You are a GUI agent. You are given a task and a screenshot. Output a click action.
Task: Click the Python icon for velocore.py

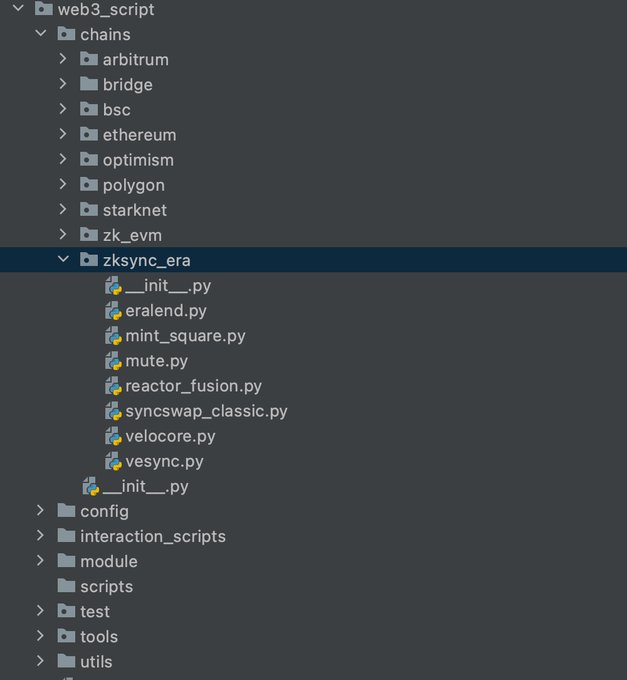coord(113,437)
